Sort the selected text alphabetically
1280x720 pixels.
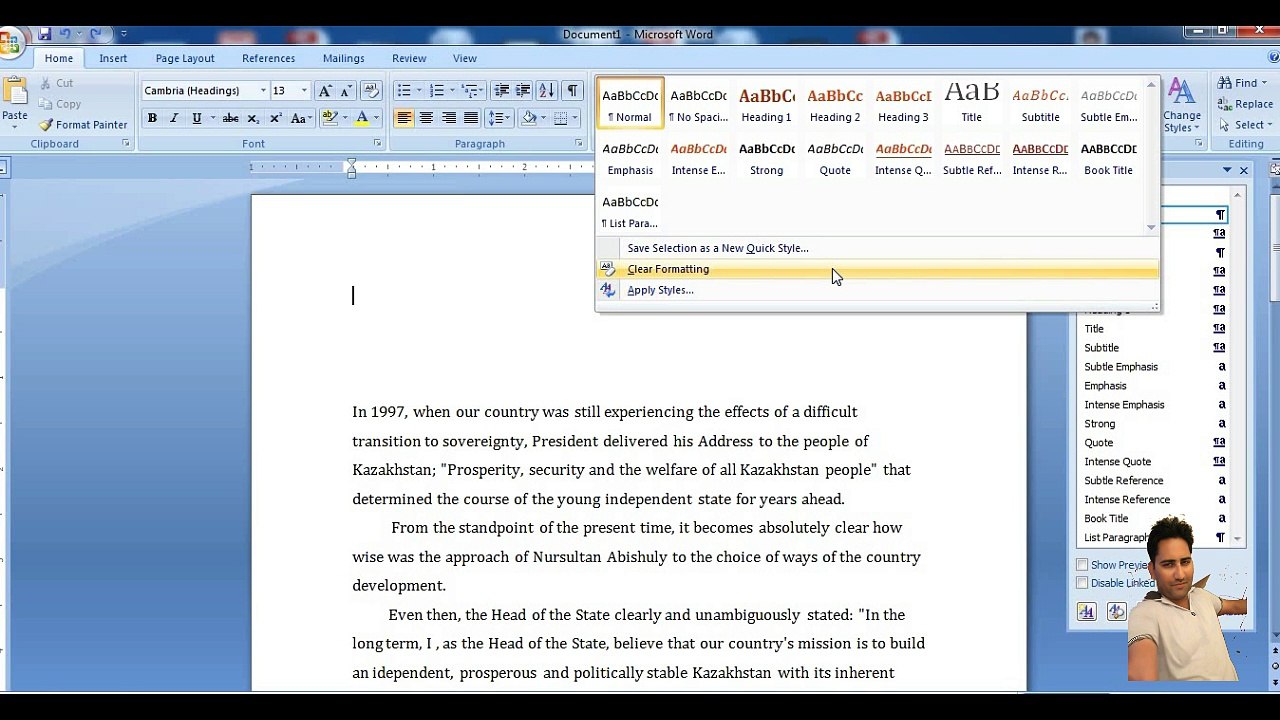546,91
